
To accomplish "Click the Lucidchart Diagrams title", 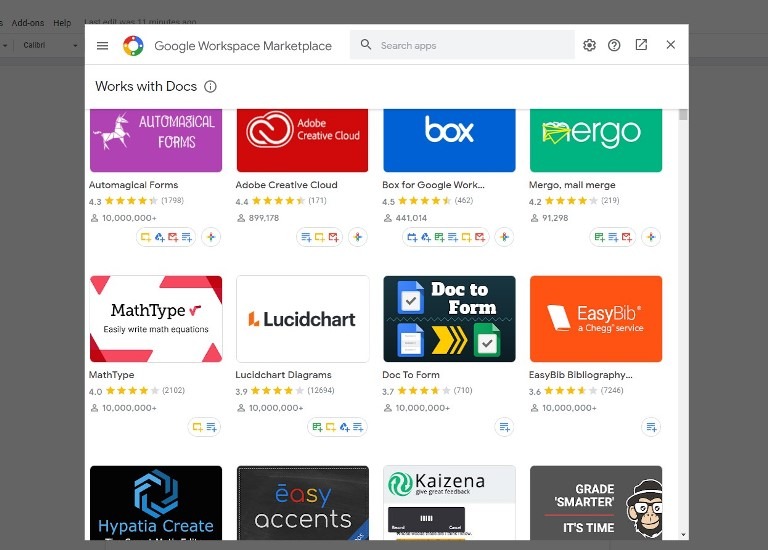I will click(283, 375).
